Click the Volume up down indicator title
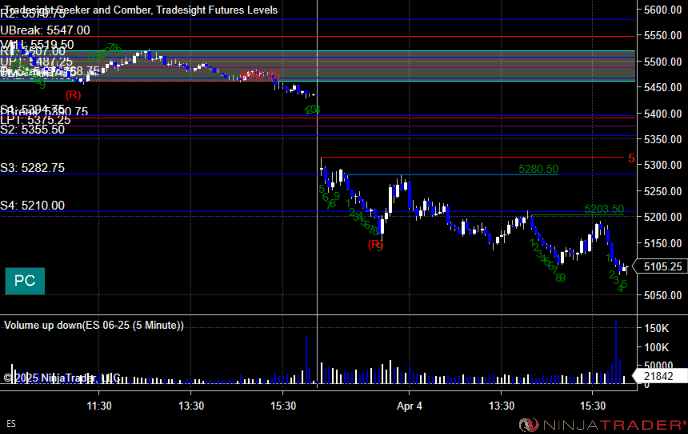The width and height of the screenshot is (688, 434). [x=94, y=325]
